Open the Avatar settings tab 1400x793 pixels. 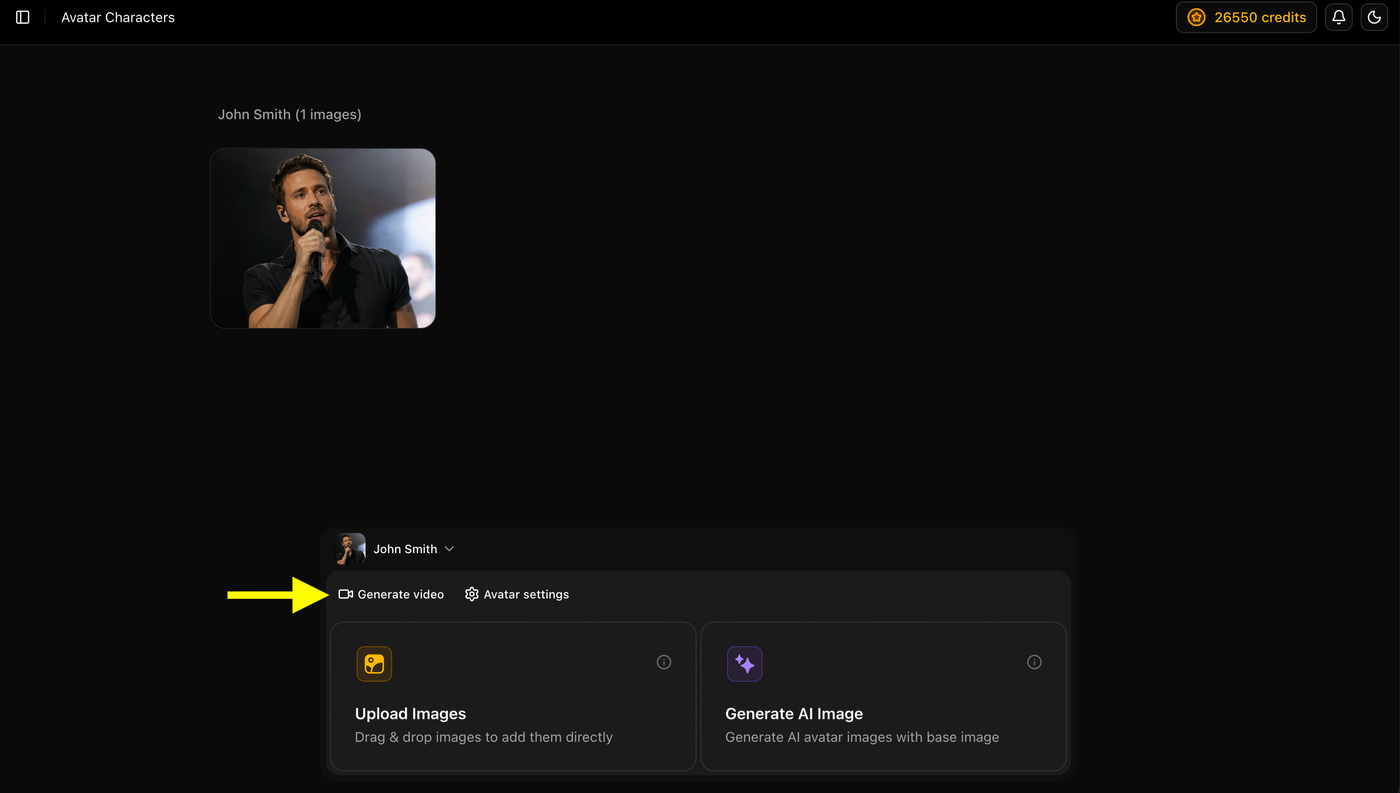(x=517, y=594)
